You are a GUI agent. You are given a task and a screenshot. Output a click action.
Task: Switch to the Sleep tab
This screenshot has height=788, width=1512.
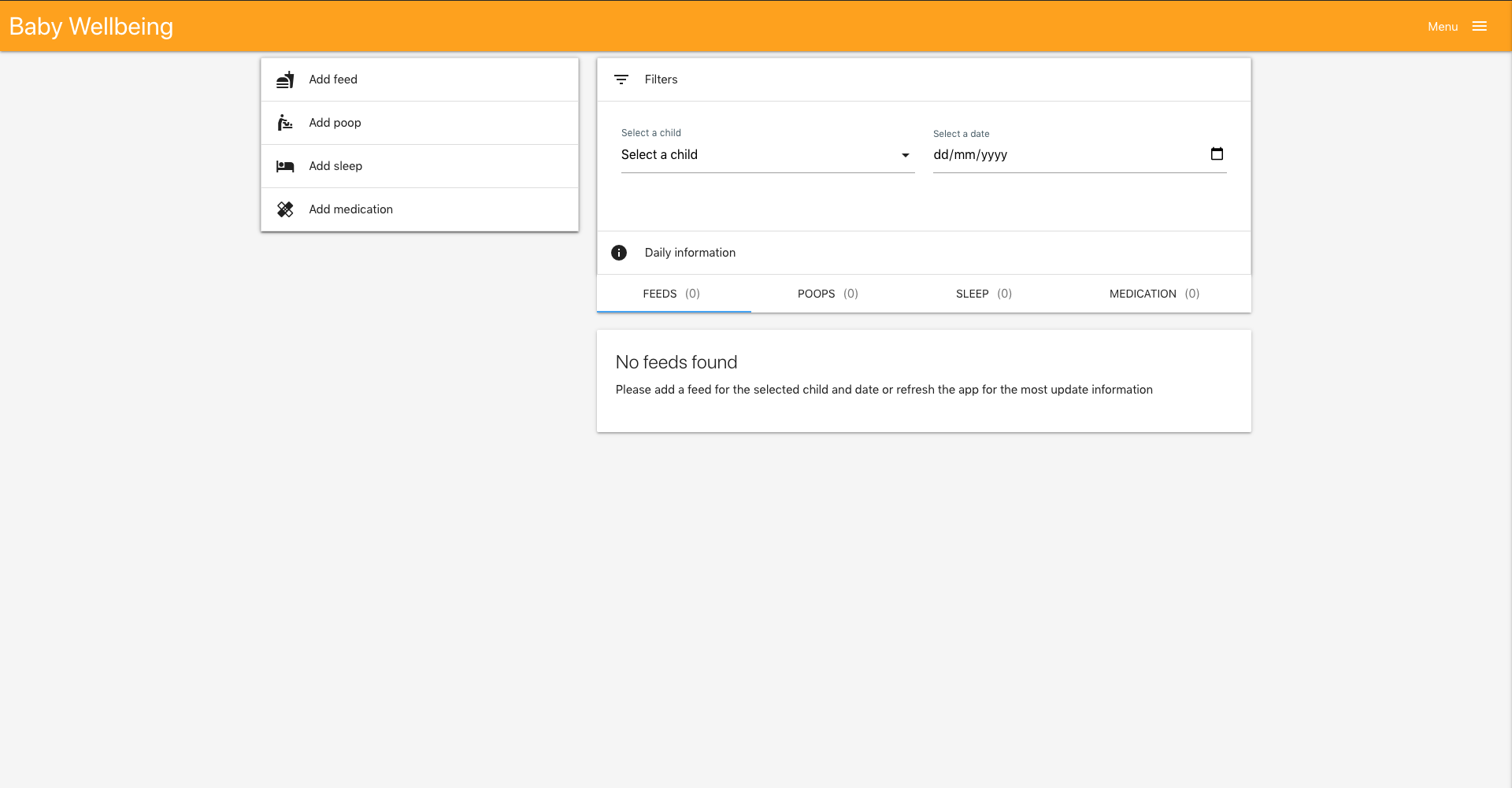(x=984, y=294)
